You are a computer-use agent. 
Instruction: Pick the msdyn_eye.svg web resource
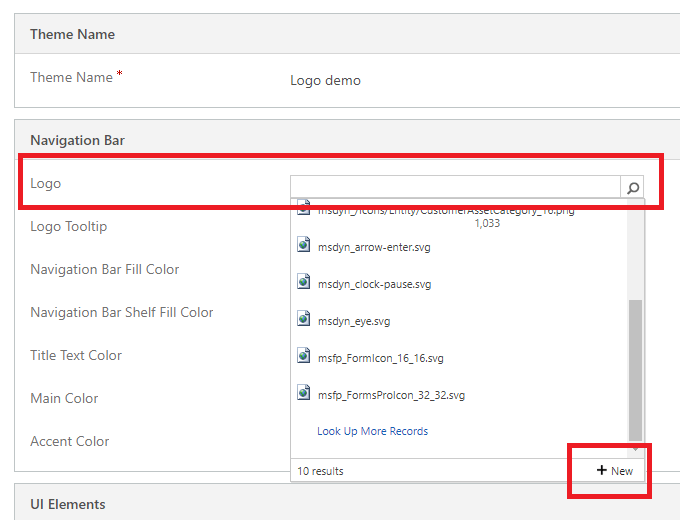[x=354, y=321]
